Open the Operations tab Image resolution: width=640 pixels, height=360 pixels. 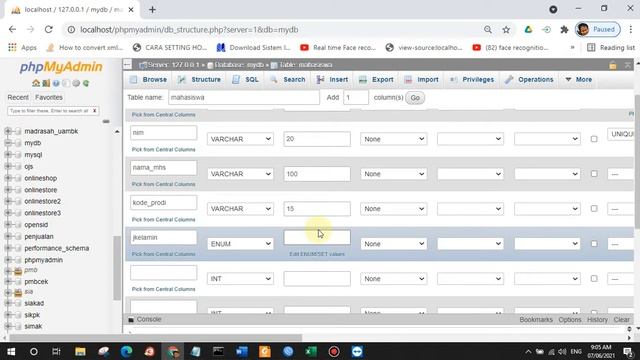click(x=529, y=79)
